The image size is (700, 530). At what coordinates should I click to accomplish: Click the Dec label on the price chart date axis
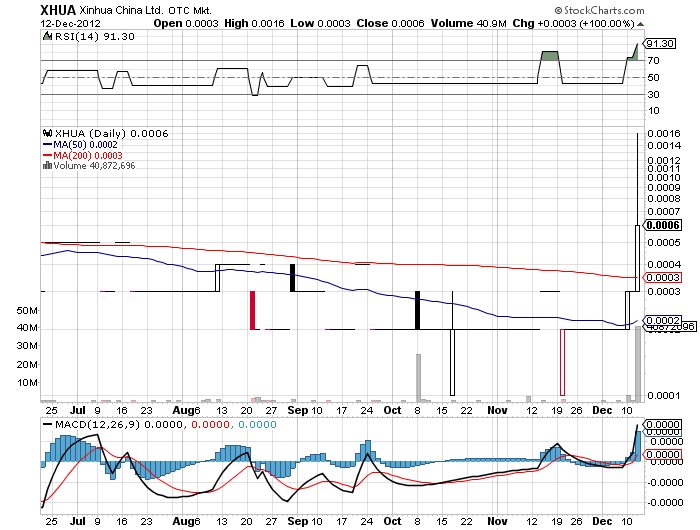coord(602,410)
